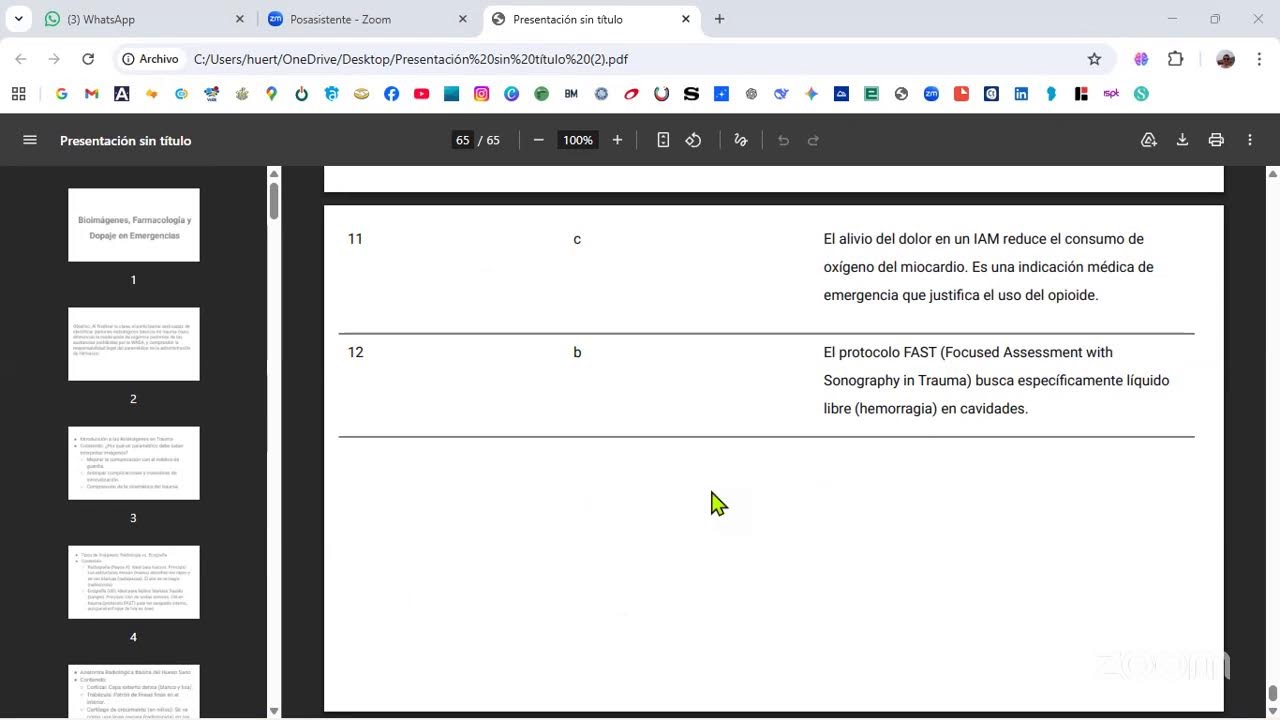Open the Gmail bookmark
1280x720 pixels.
pos(91,94)
